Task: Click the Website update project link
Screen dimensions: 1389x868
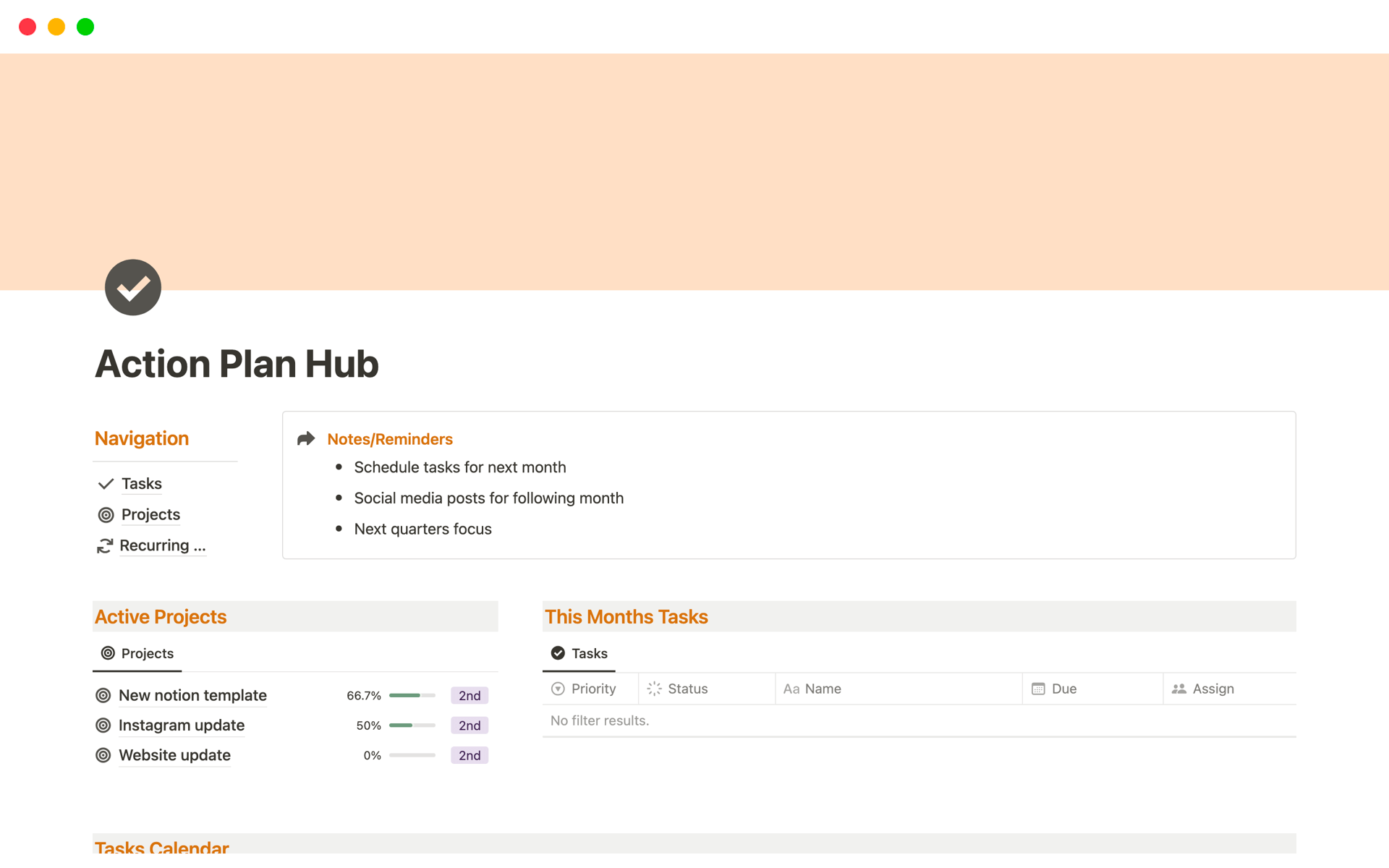Action: click(x=174, y=754)
